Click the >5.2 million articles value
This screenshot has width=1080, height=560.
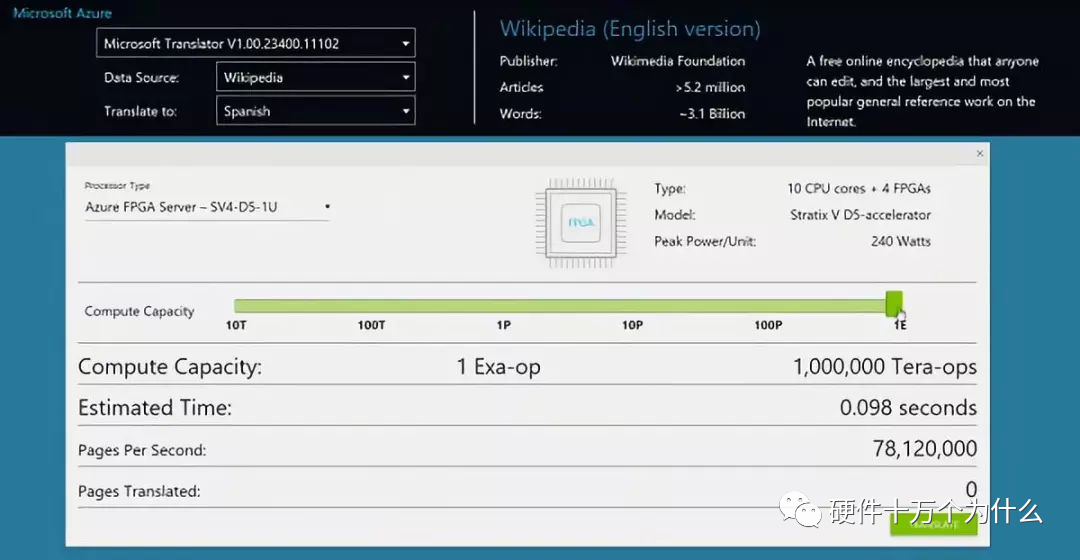point(710,87)
